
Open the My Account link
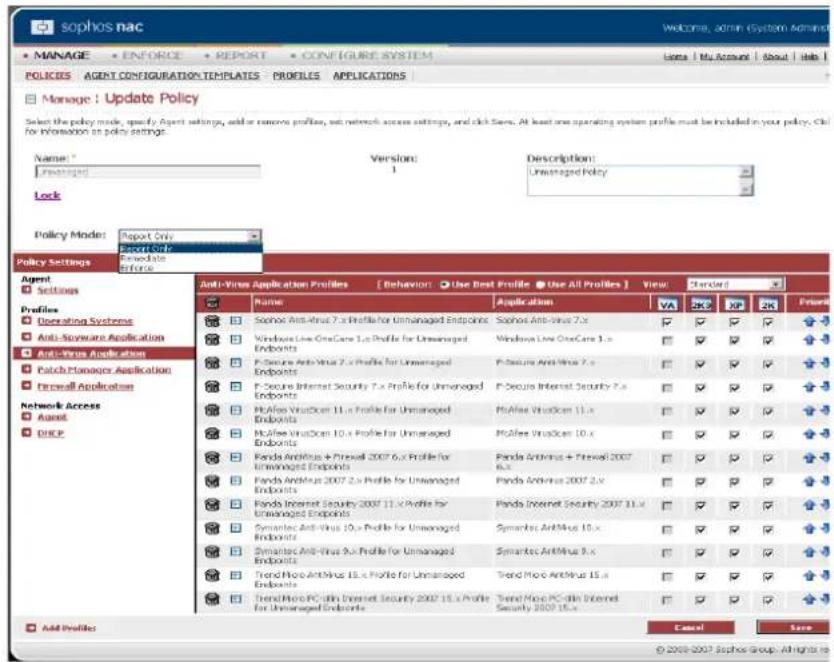724,56
